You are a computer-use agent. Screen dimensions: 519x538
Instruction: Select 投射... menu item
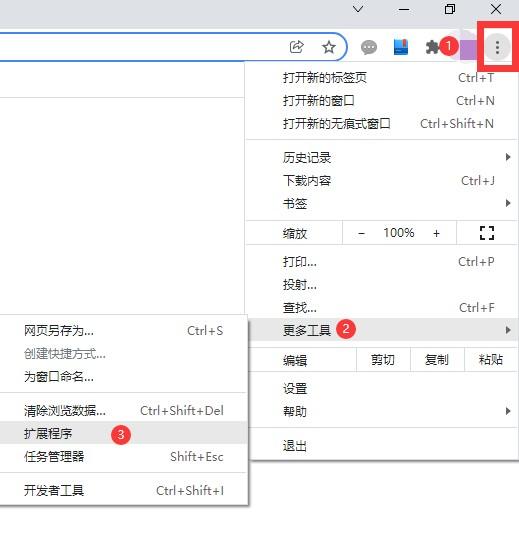pos(381,284)
